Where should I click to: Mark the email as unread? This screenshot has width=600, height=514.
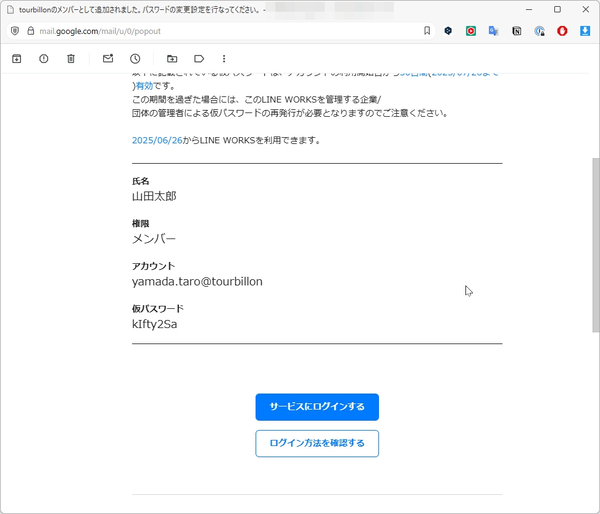[108, 59]
